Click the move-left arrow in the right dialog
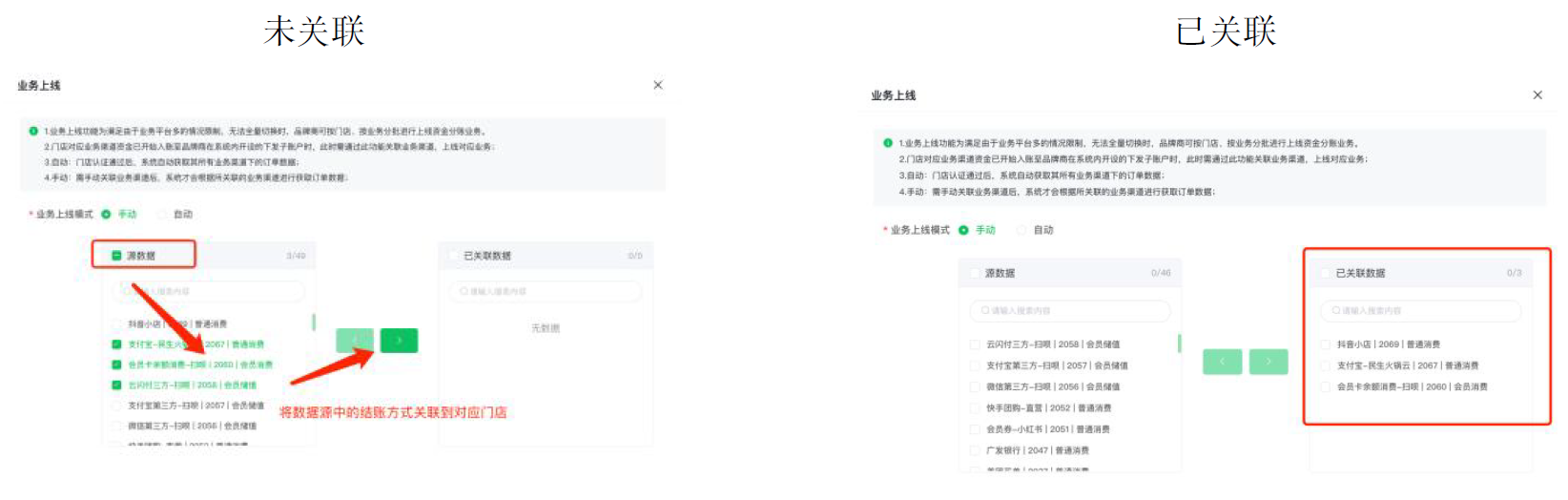The width and height of the screenshot is (1568, 500). coord(1223,362)
